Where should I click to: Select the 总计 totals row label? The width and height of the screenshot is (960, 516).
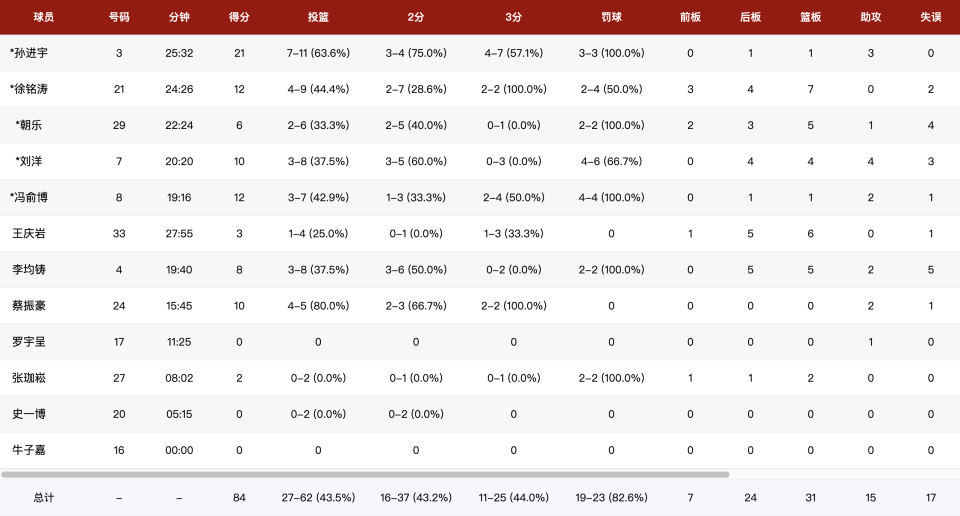(x=43, y=498)
